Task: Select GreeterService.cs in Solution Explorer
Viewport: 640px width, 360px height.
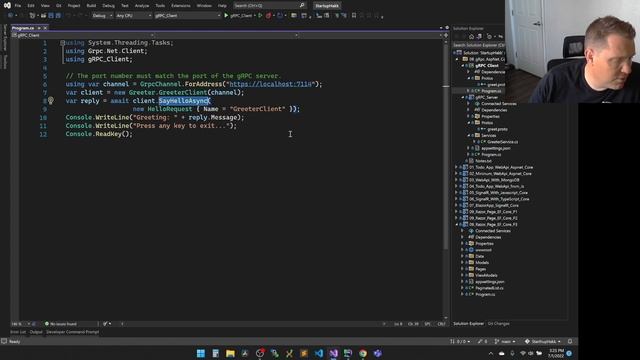Action: coord(503,142)
